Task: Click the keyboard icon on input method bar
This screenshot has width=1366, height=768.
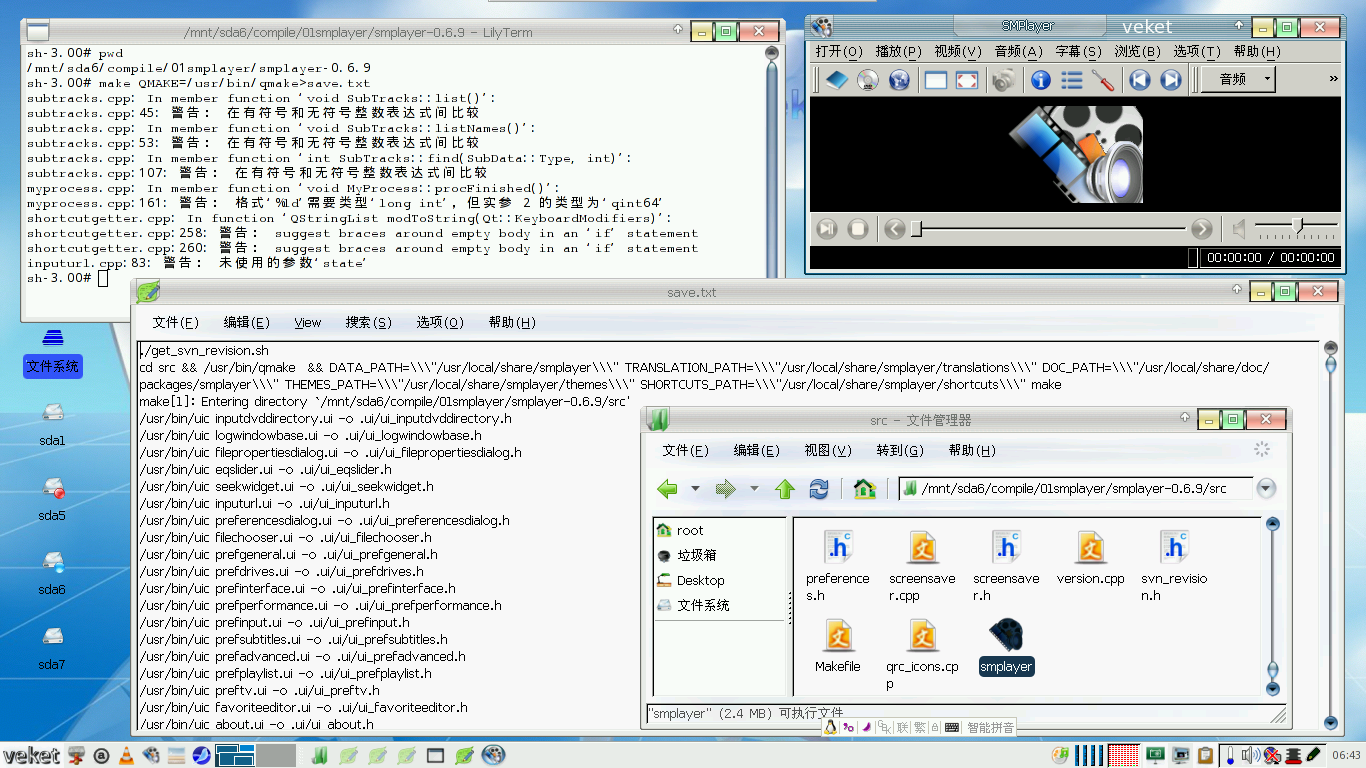Action: coord(952,727)
